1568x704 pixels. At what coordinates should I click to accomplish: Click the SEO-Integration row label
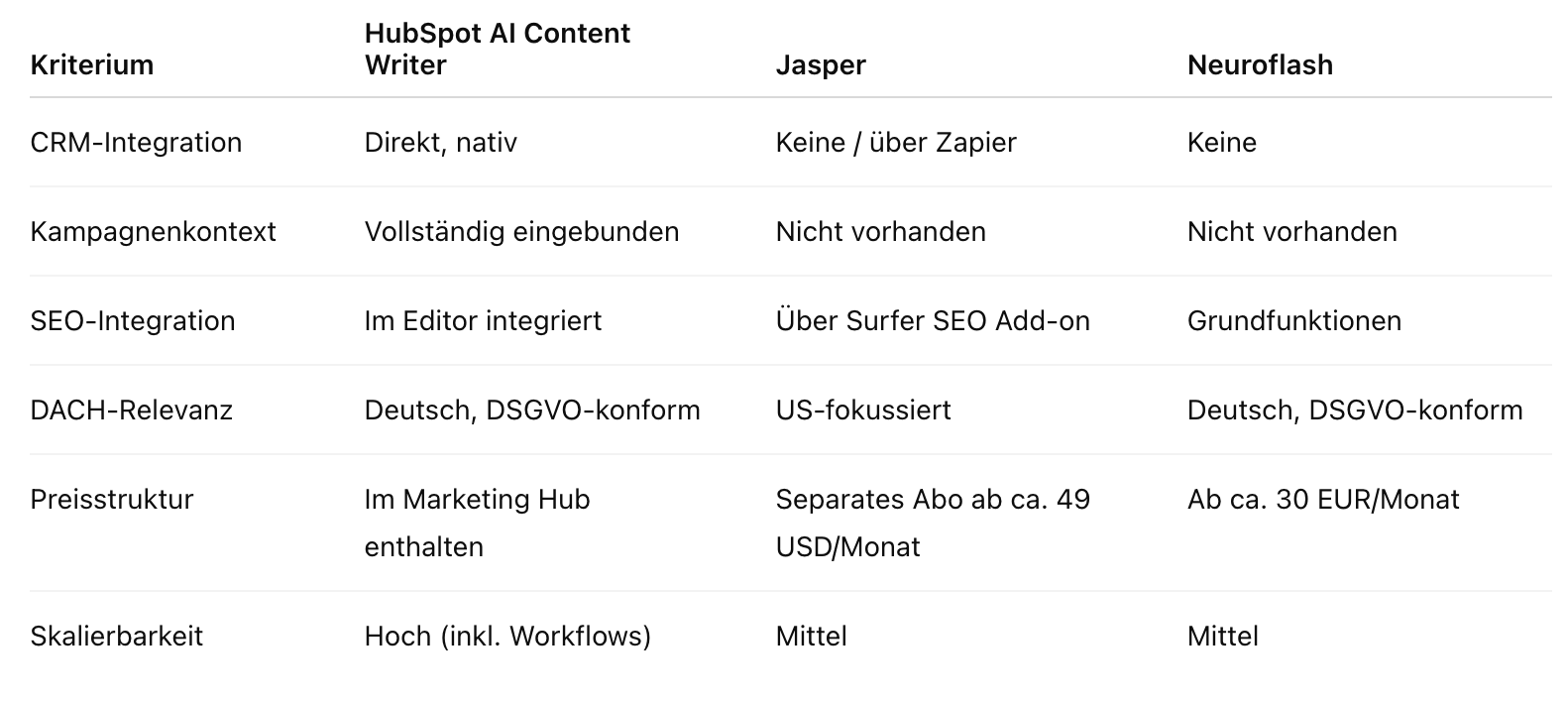click(x=133, y=321)
